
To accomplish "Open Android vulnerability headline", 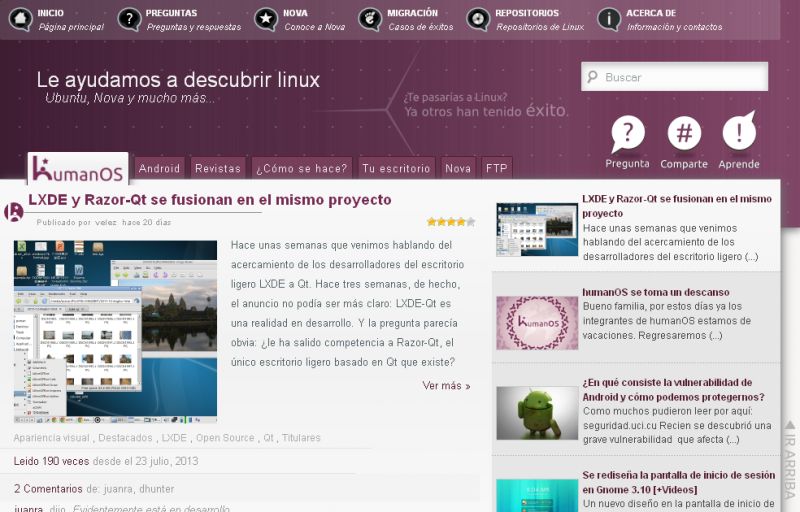I will coord(673,390).
